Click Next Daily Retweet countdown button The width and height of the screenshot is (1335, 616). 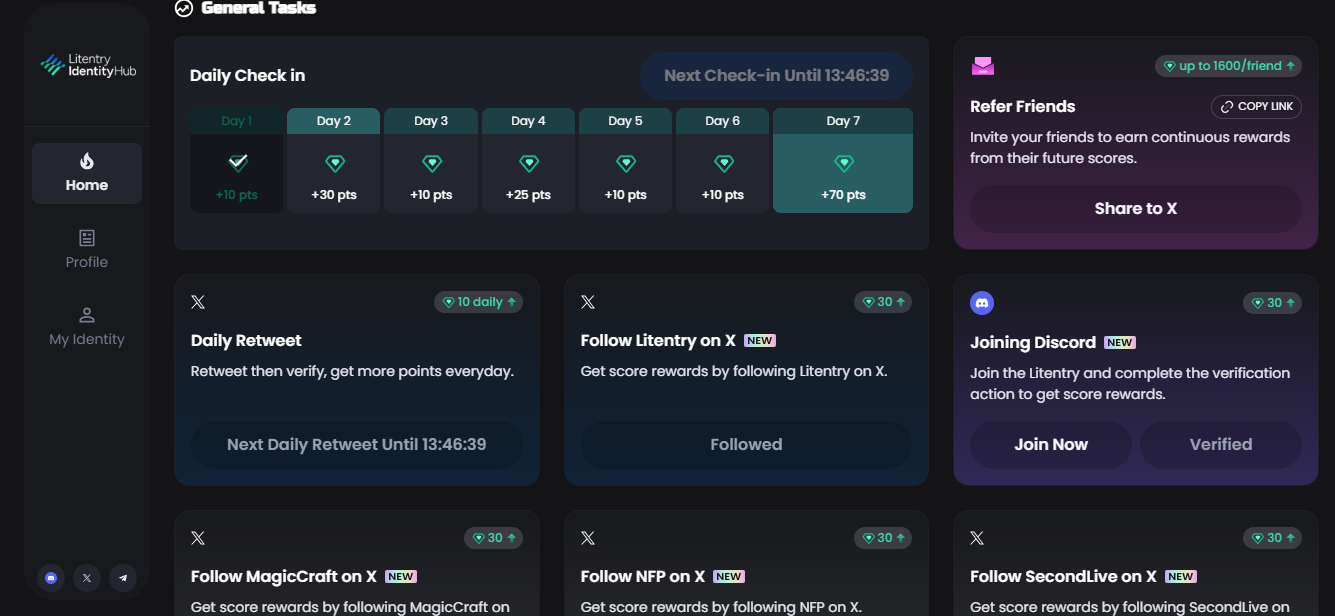click(x=356, y=445)
